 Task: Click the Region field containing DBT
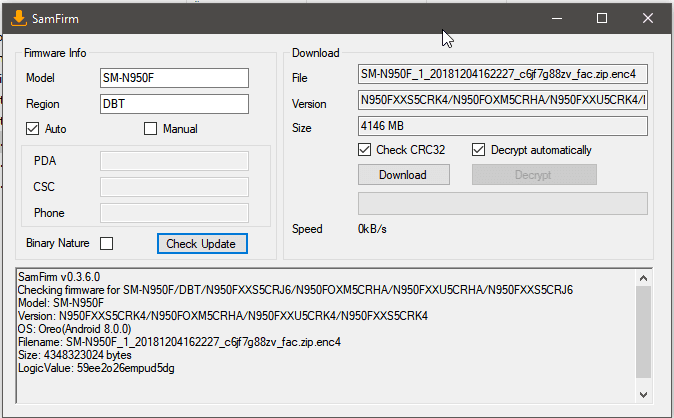(x=174, y=104)
